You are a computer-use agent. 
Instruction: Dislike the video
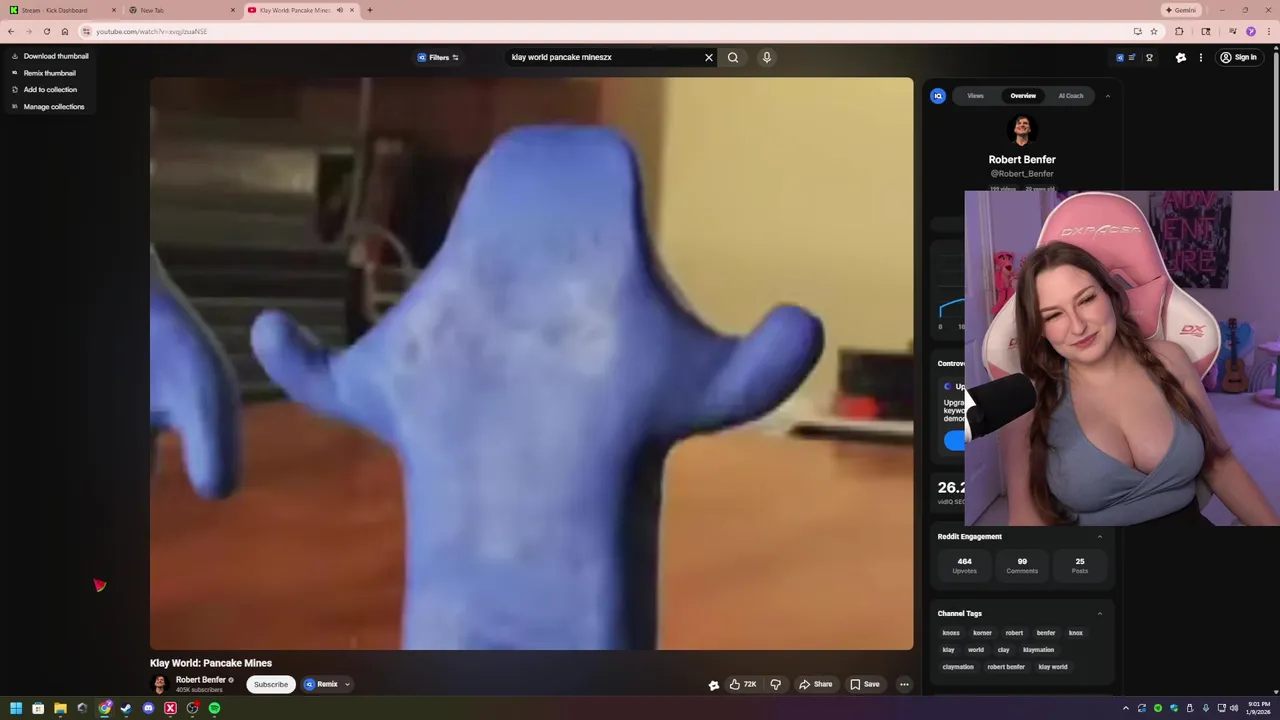coord(775,684)
